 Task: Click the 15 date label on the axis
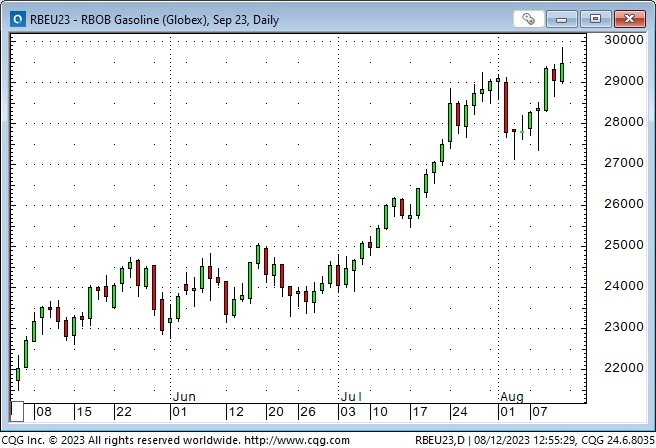pyautogui.click(x=84, y=412)
